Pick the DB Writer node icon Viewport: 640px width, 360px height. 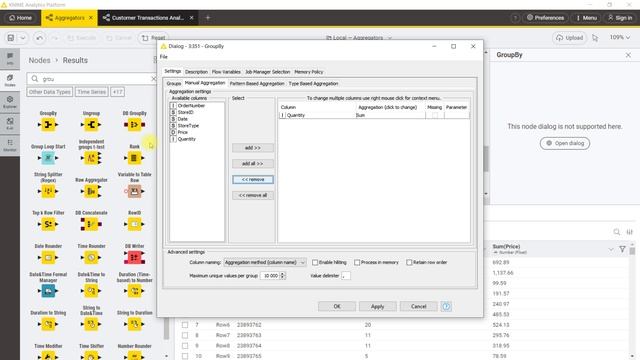coord(134,258)
